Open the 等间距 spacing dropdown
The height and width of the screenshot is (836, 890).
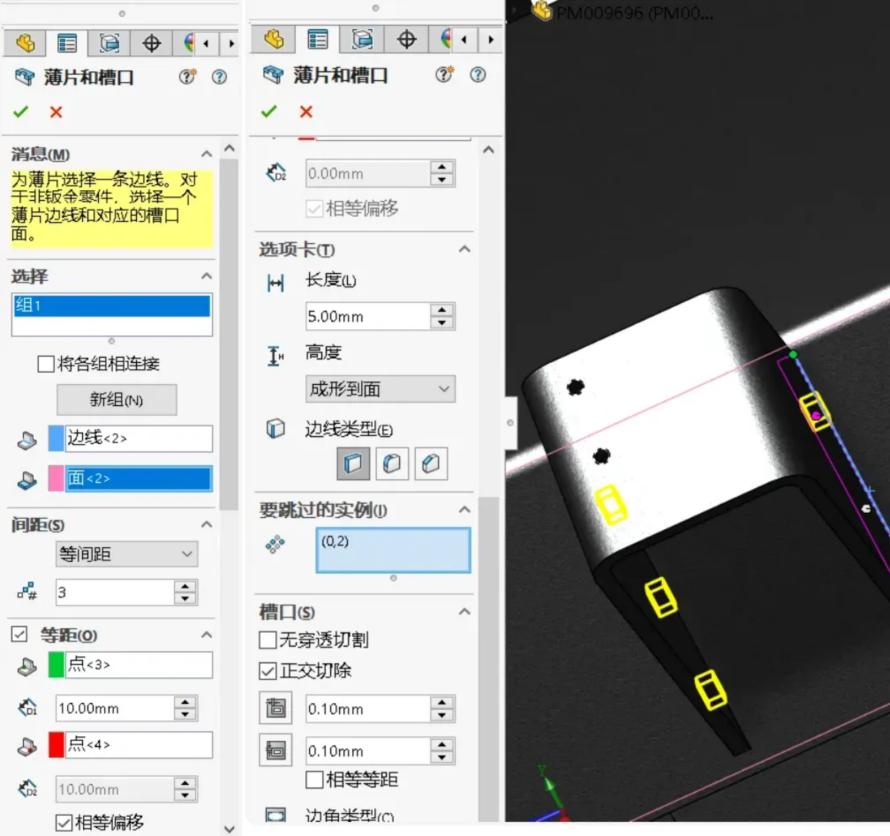click(127, 554)
